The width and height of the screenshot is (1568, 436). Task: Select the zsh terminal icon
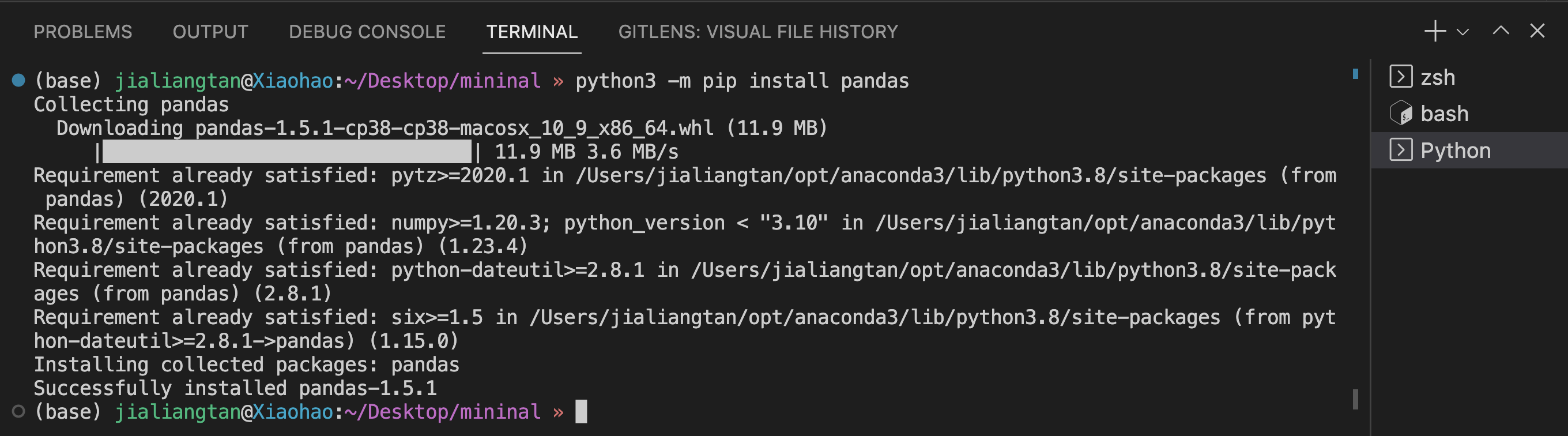coord(1401,77)
